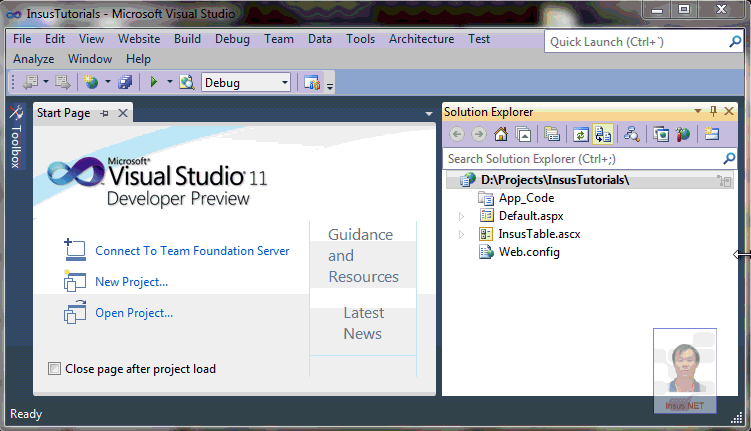Click the New Project... link

pyautogui.click(x=131, y=282)
